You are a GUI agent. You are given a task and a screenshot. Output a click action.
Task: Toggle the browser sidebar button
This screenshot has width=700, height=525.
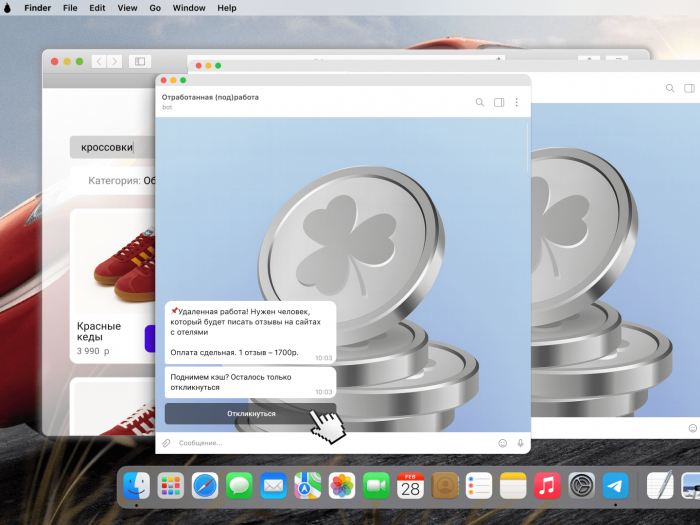pyautogui.click(x=140, y=61)
